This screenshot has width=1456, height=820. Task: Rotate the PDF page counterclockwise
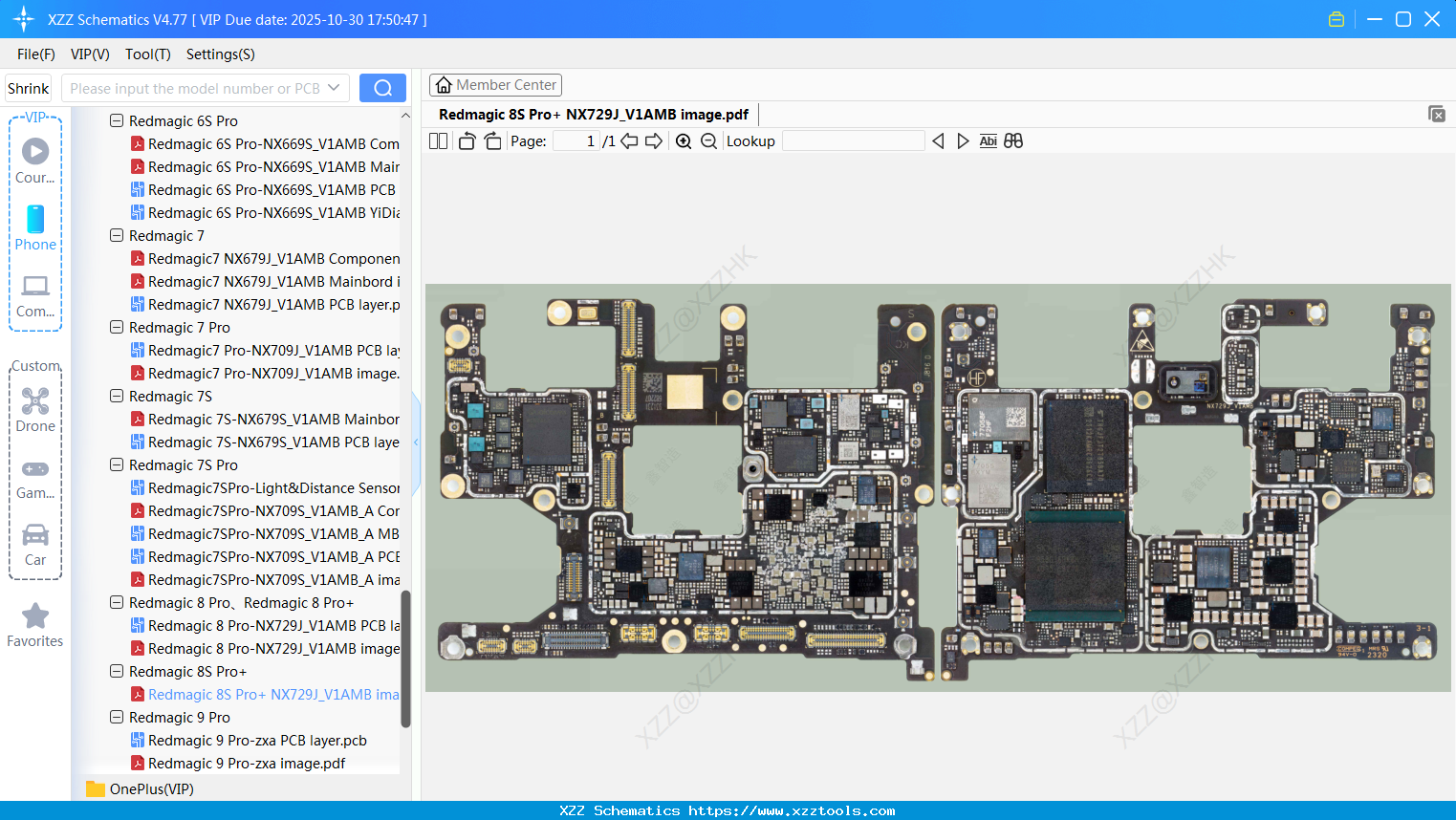pos(466,140)
